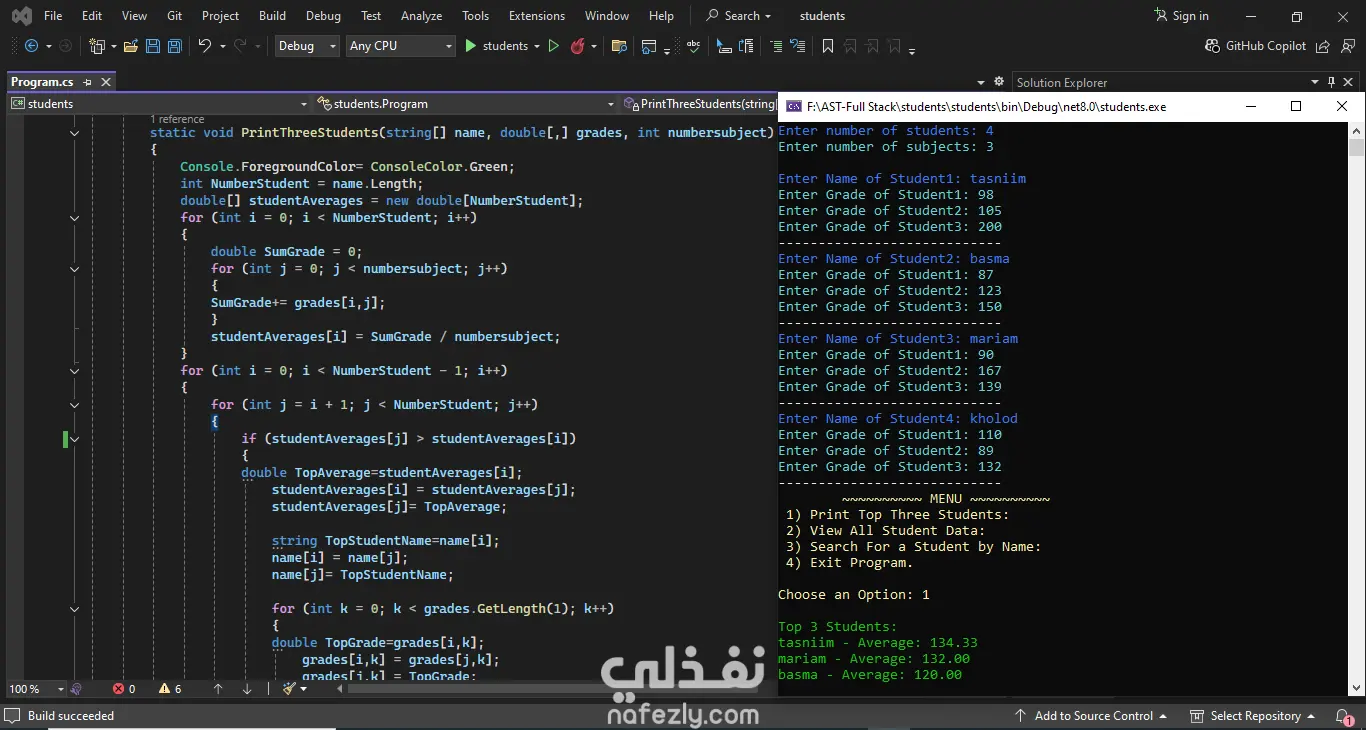
Task: Pin the Program.cs tab
Action: (88, 82)
